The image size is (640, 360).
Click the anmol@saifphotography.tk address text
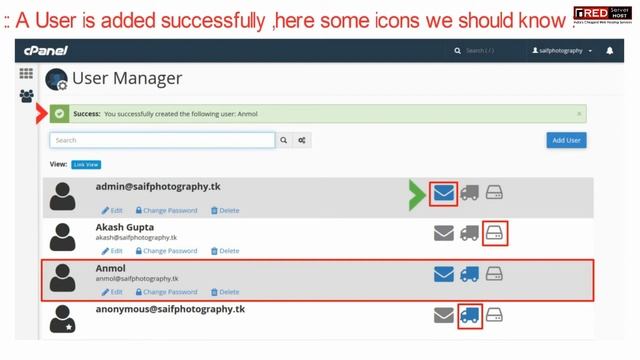tap(137, 279)
